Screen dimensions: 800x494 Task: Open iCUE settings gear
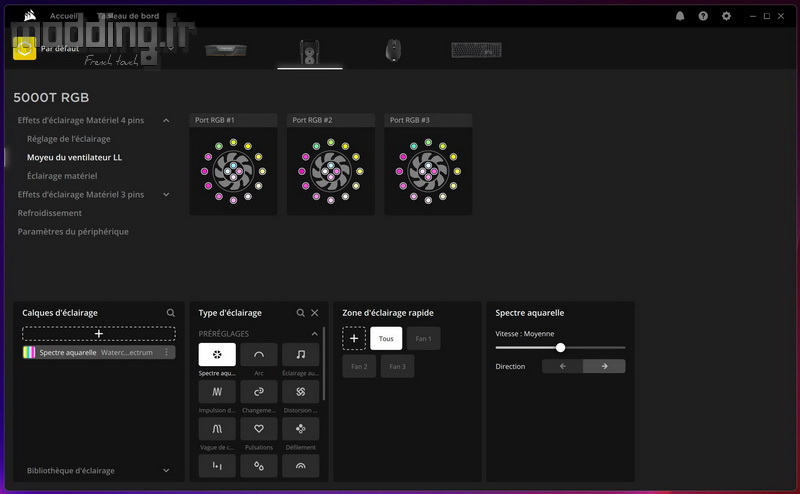pyautogui.click(x=726, y=16)
